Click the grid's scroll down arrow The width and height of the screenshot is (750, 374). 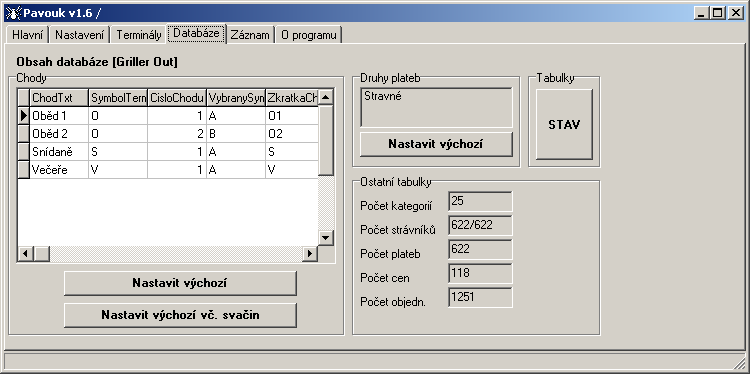pyautogui.click(x=326, y=238)
